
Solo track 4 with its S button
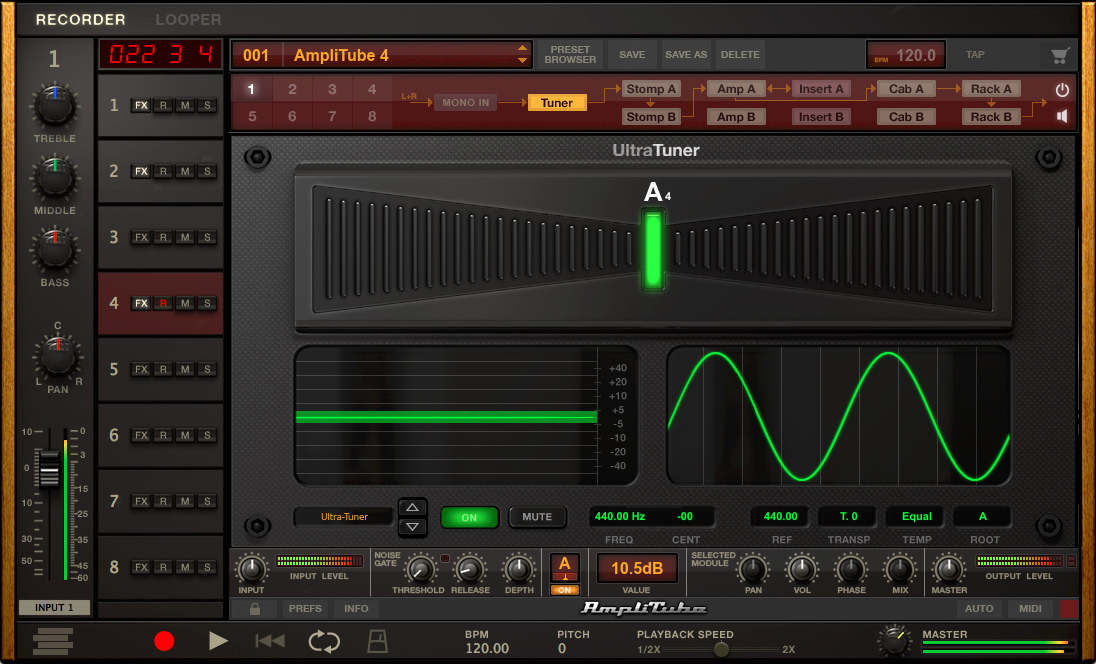pos(207,303)
